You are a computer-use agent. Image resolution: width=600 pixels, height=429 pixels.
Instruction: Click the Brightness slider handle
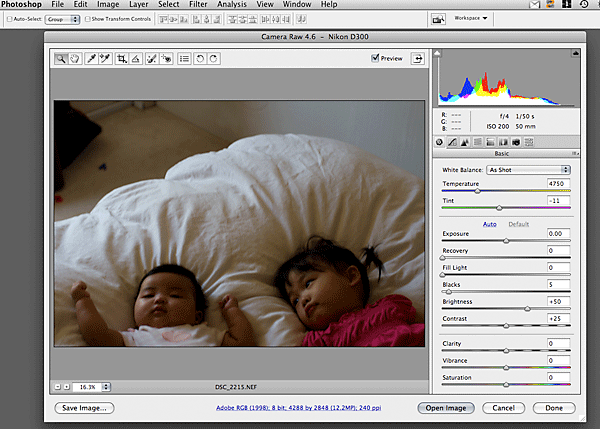527,309
